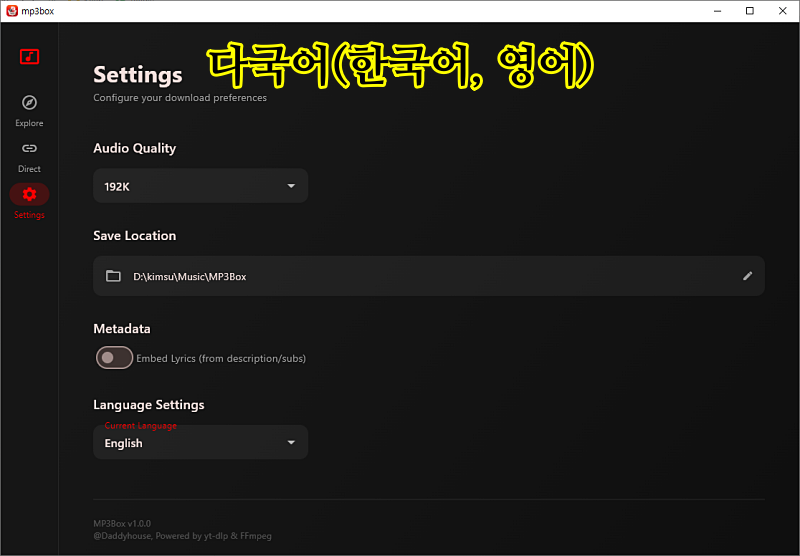This screenshot has width=800, height=556.
Task: Click the @Daddyhouse credits line
Action: [x=183, y=536]
